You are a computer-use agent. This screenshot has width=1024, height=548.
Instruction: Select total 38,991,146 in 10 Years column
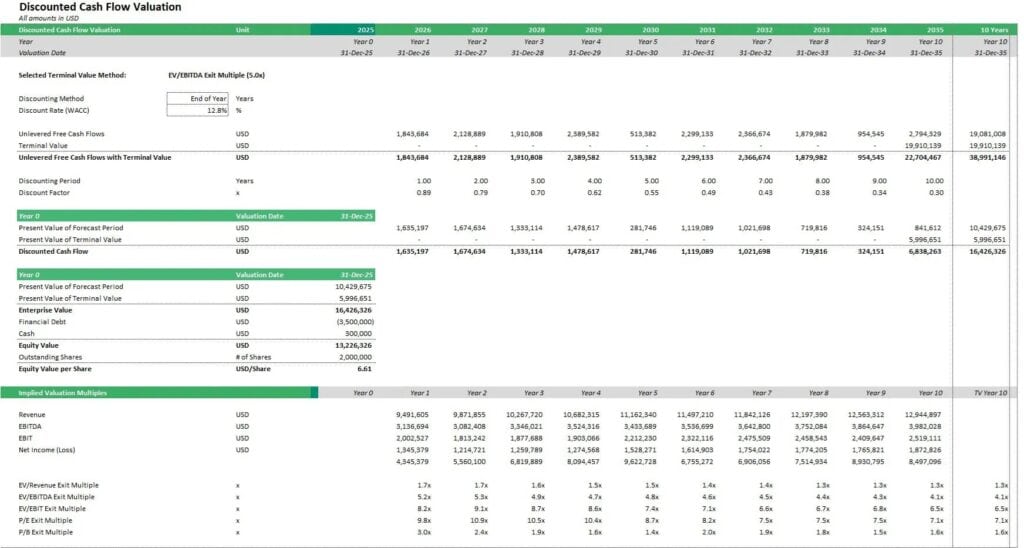987,157
